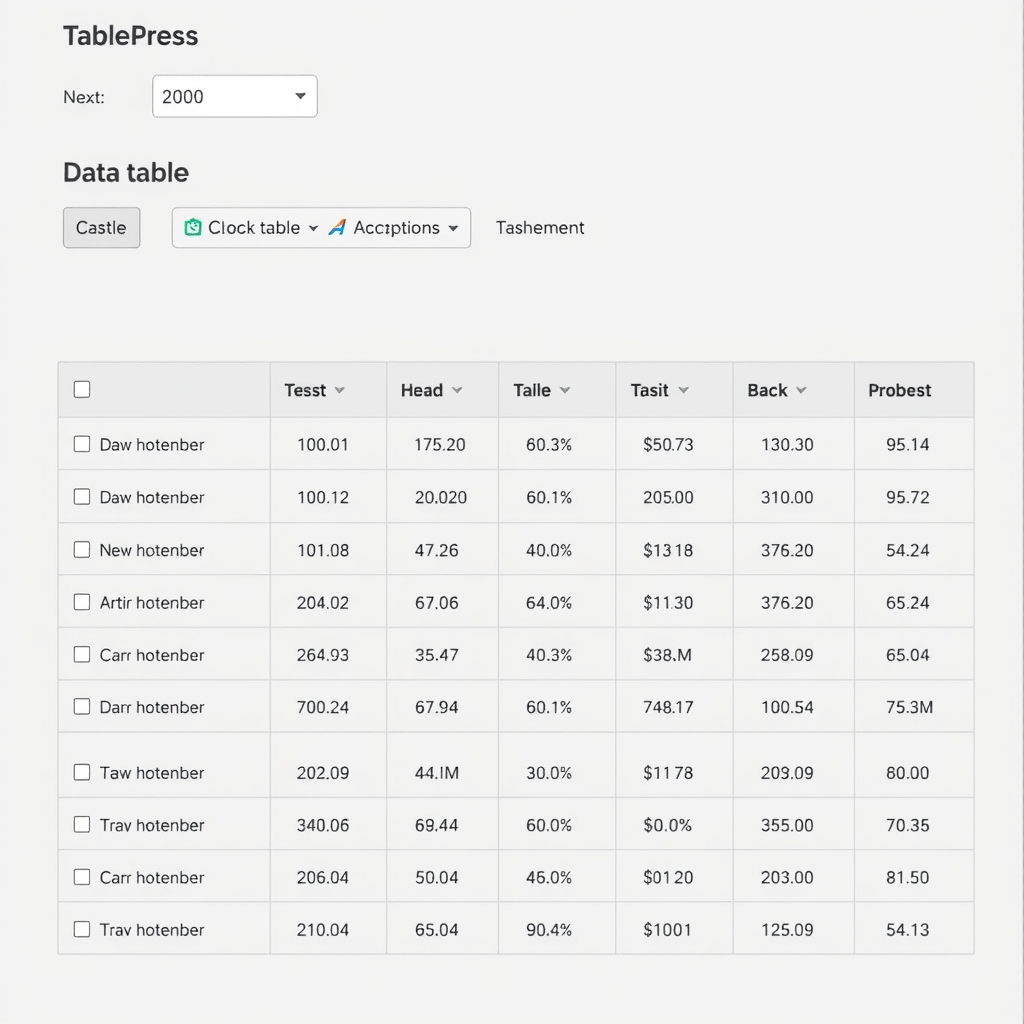Expand the Clock table dropdown

tap(313, 228)
